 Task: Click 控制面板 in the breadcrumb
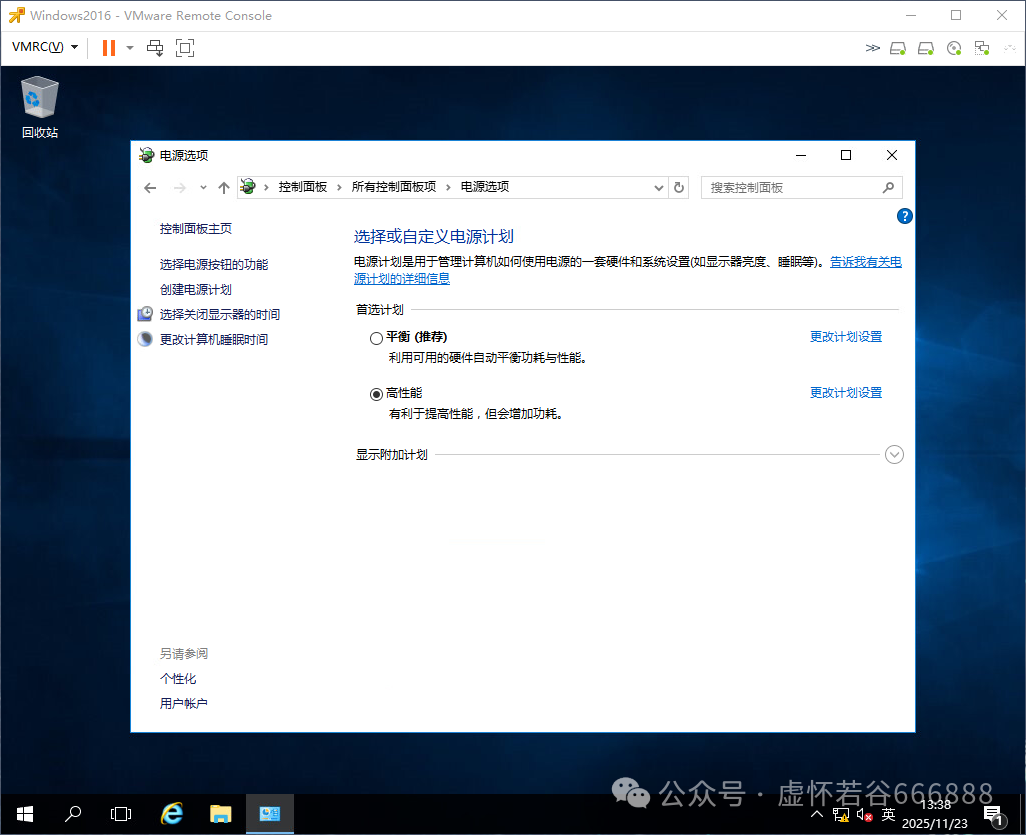tap(302, 187)
